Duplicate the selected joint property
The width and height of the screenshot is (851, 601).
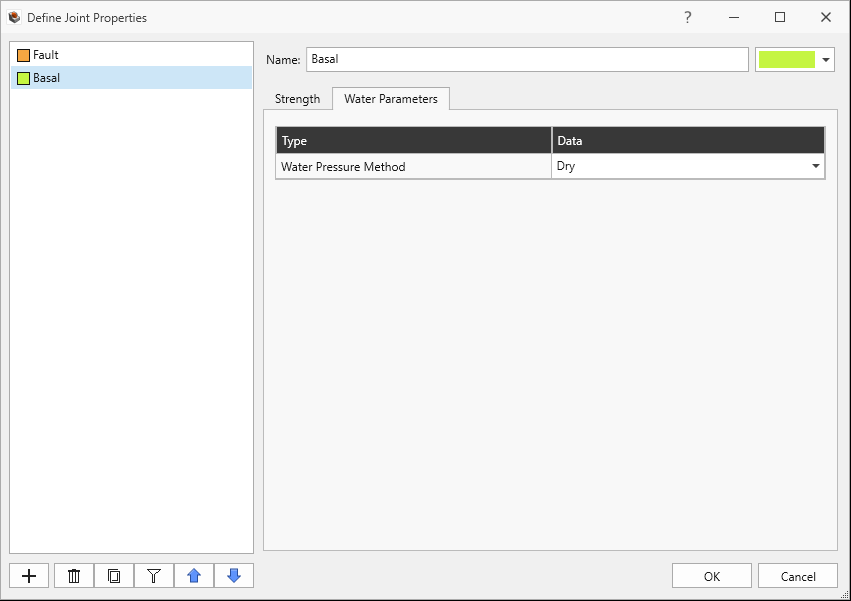113,575
